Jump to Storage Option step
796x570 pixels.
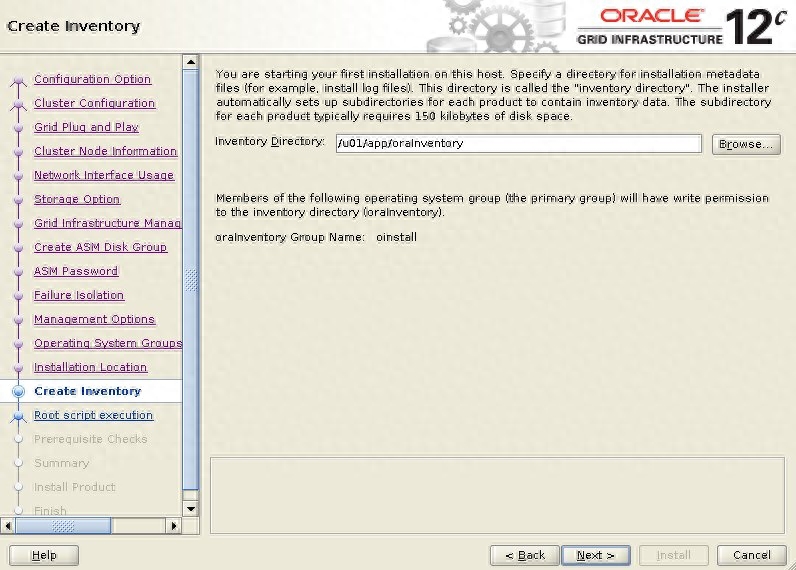point(77,199)
